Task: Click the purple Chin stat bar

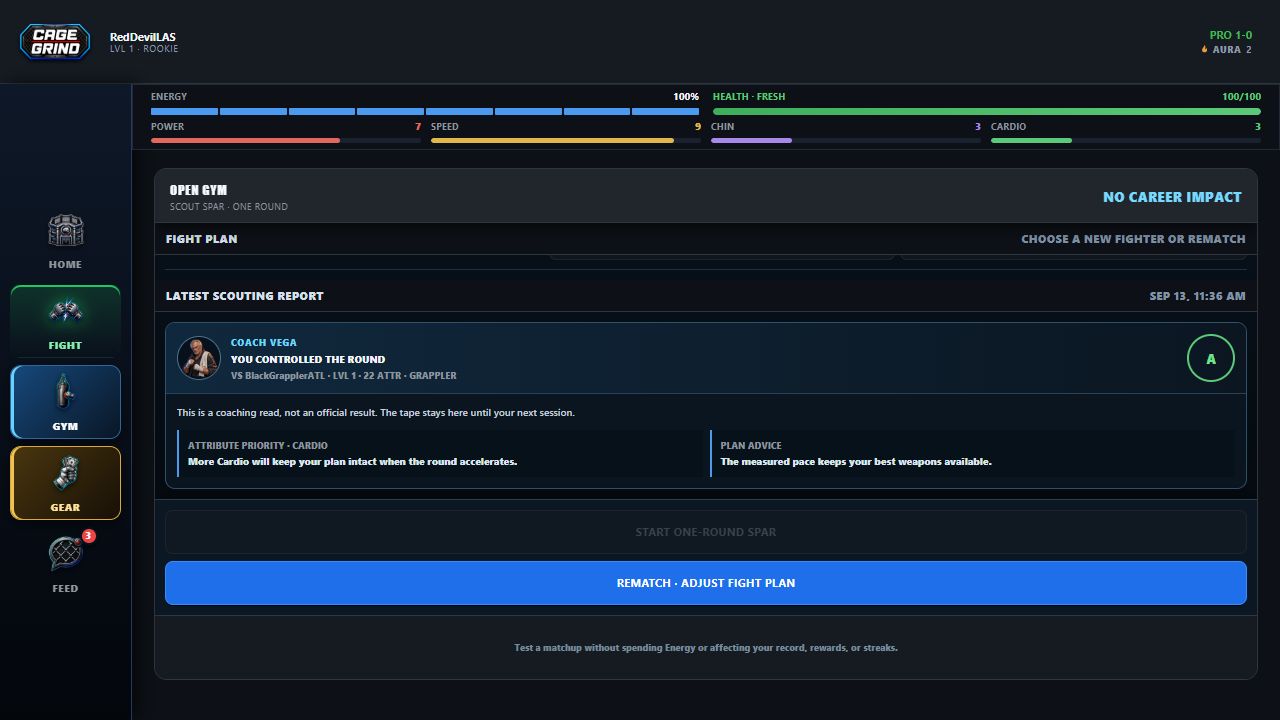Action: click(846, 141)
